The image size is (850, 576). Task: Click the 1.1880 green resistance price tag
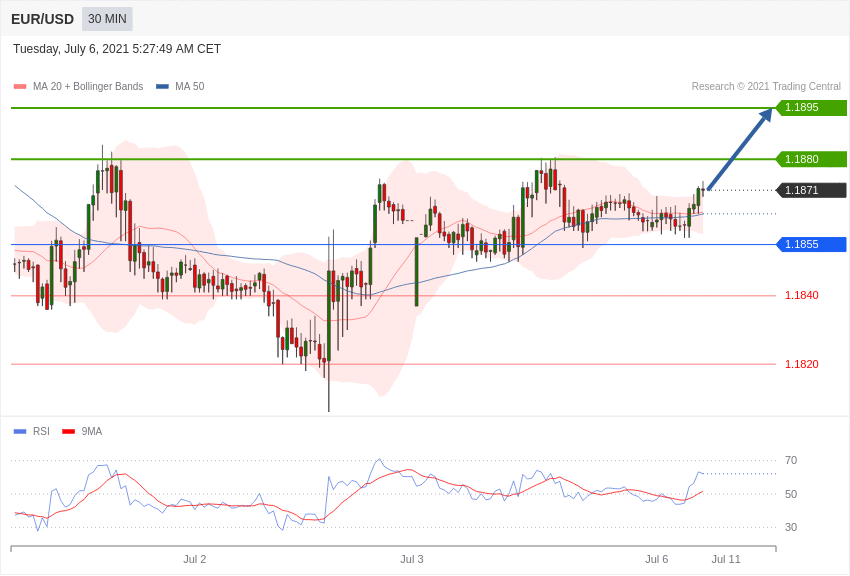pyautogui.click(x=811, y=159)
